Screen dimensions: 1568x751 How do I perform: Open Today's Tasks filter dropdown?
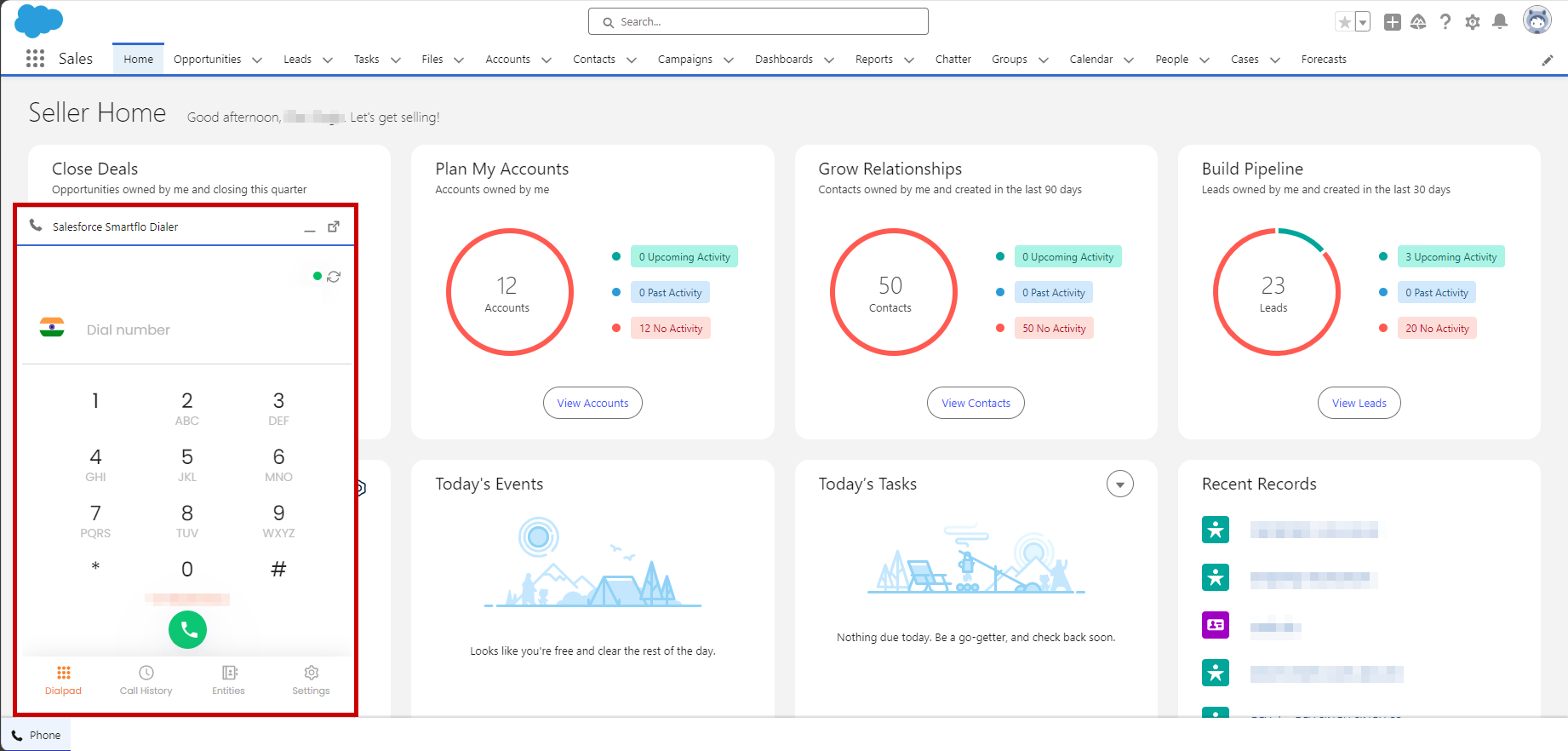pos(1120,484)
